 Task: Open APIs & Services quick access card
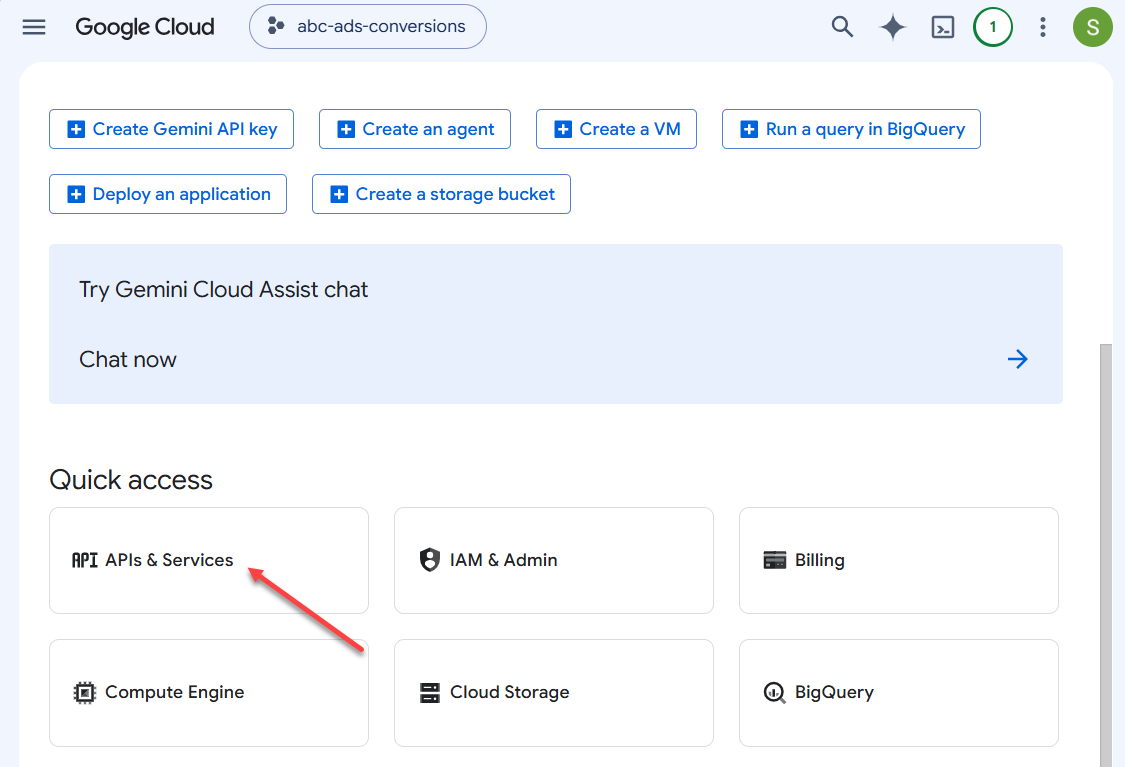click(x=209, y=560)
